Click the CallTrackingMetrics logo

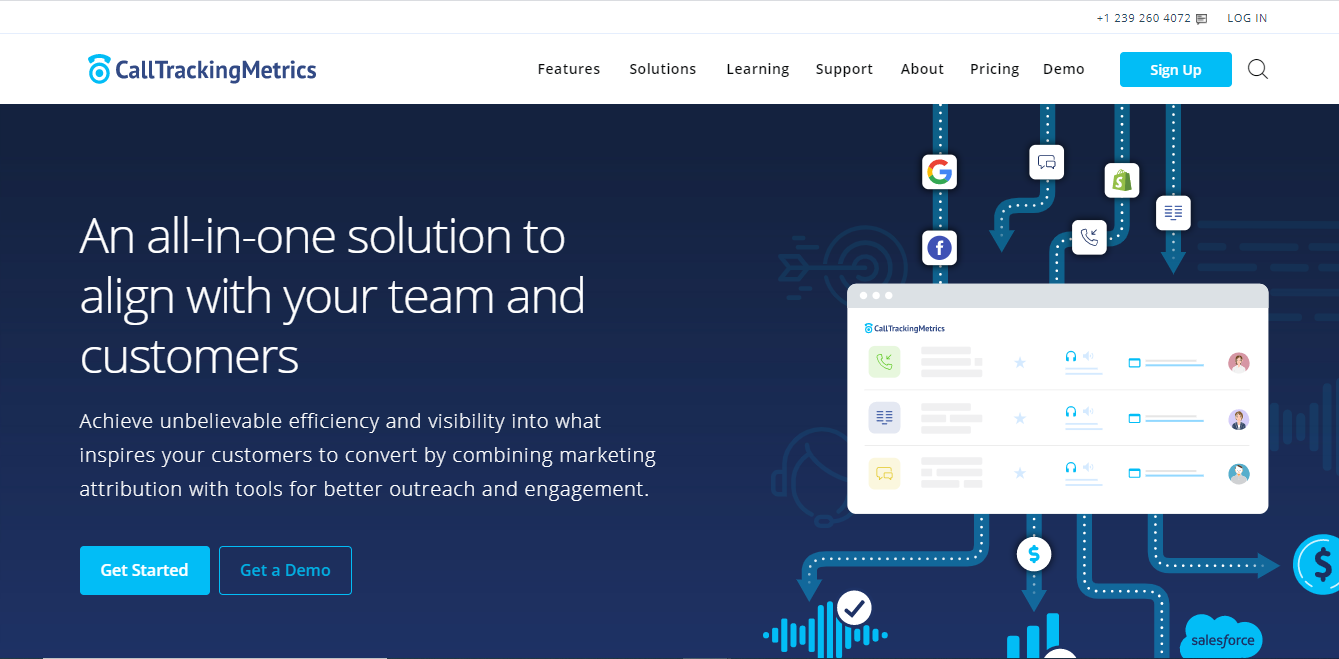(x=202, y=69)
